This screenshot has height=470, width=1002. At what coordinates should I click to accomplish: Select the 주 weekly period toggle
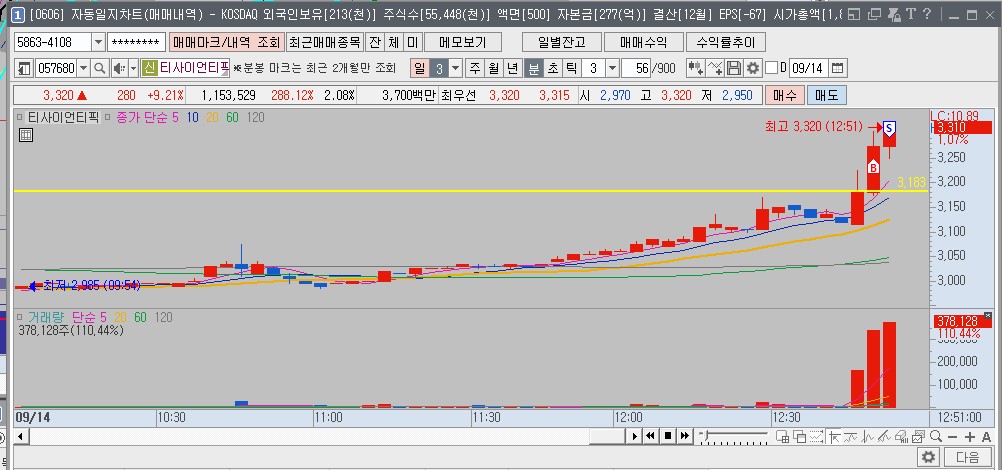pyautogui.click(x=474, y=68)
